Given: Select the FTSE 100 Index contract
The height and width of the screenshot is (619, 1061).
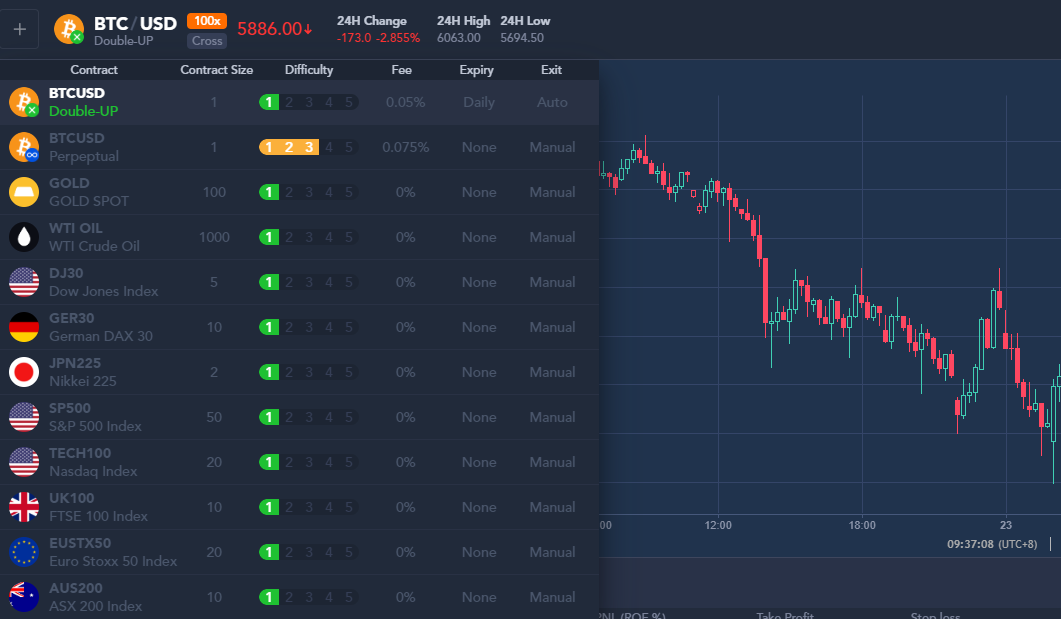Looking at the screenshot, I should click(x=299, y=507).
